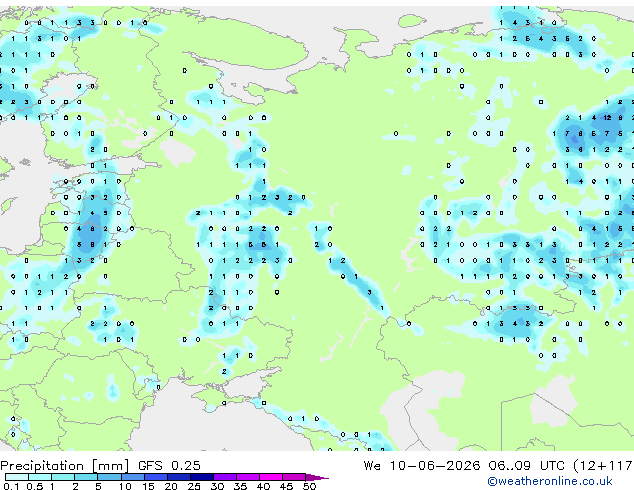
Task: Click the 0.1 to 0.5 mm legend swatch
Action: pos(17,477)
